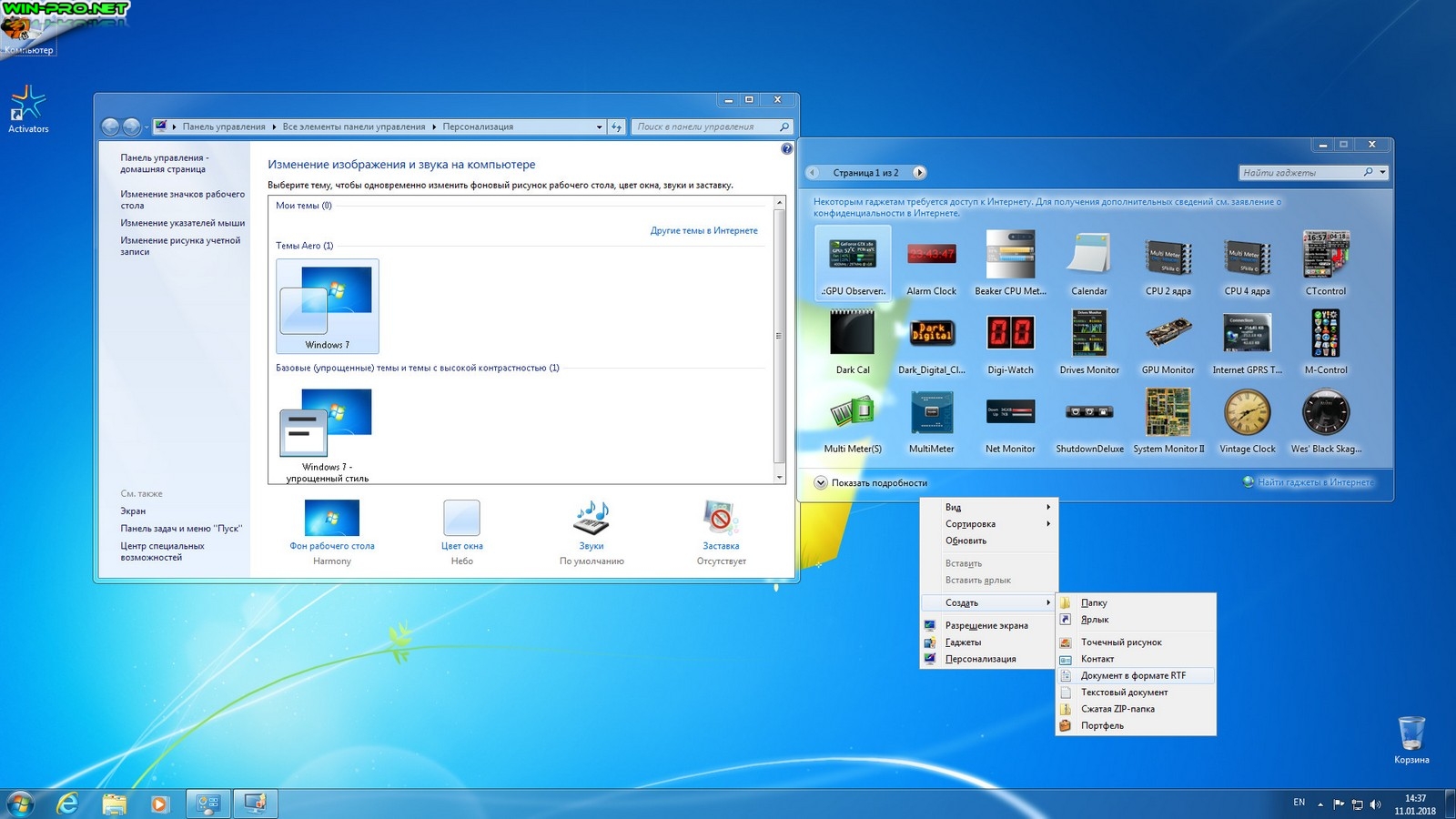Select the Digi-Watch gadget
1456x819 pixels.
pyautogui.click(x=1010, y=341)
